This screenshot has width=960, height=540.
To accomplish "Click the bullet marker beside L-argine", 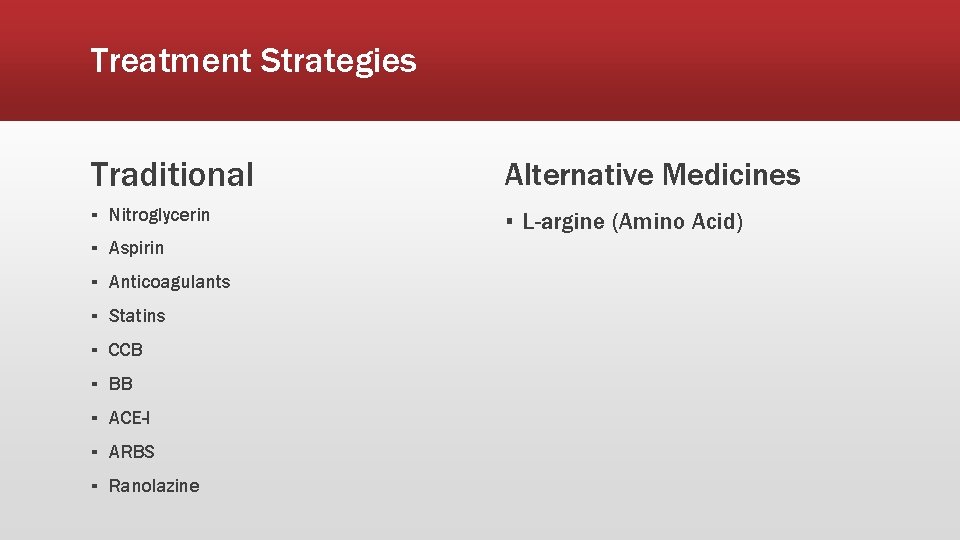I will (509, 221).
